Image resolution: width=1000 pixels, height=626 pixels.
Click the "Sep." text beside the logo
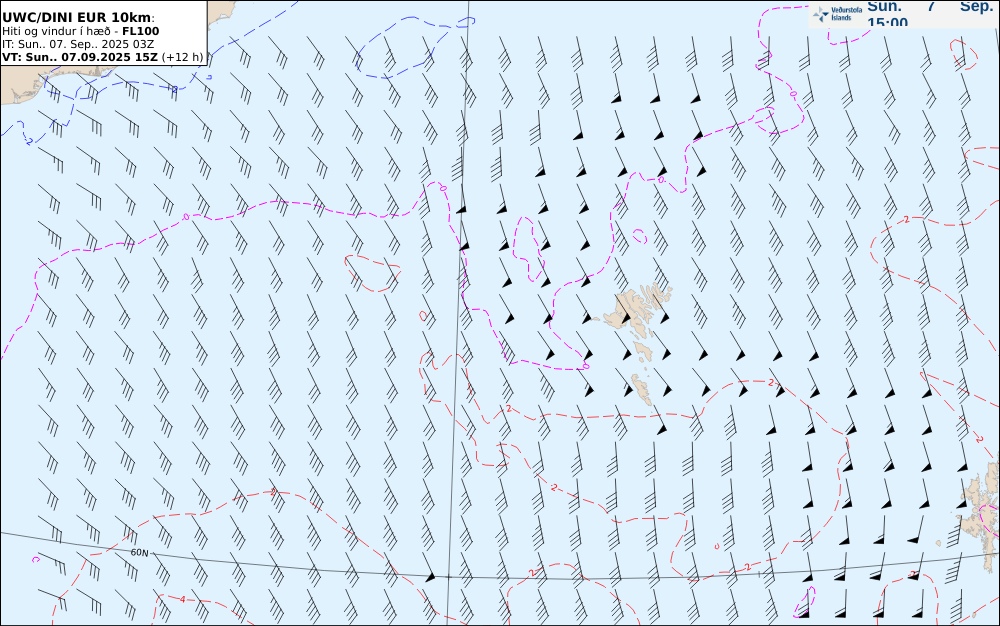(x=976, y=6)
